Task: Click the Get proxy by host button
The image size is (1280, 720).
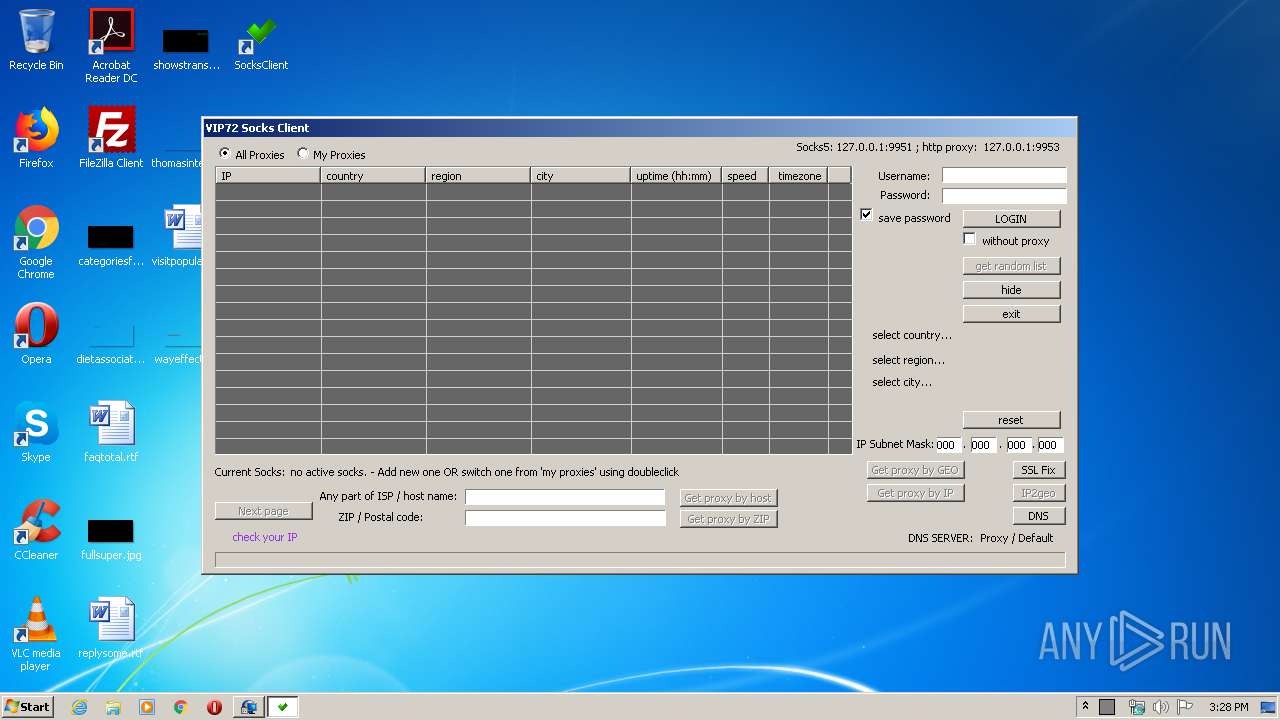Action: pos(728,498)
